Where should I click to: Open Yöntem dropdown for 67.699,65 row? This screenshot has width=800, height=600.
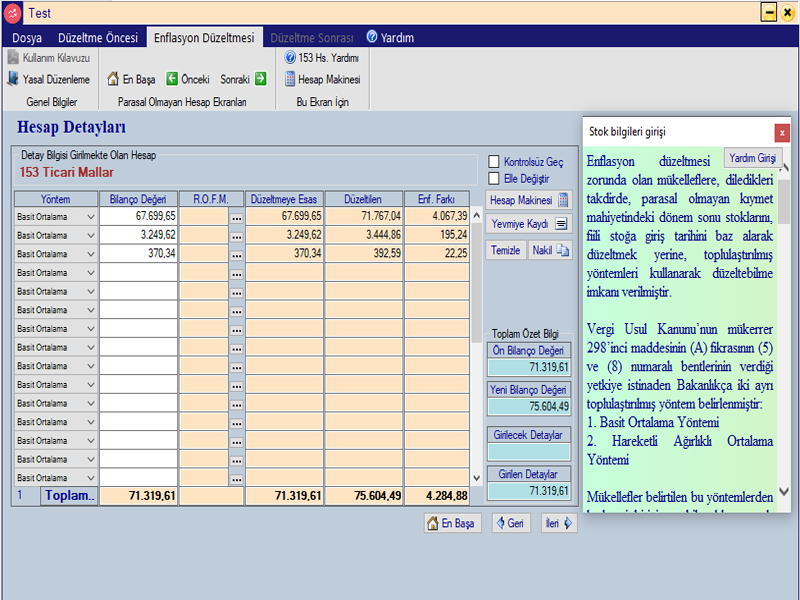tap(90, 217)
